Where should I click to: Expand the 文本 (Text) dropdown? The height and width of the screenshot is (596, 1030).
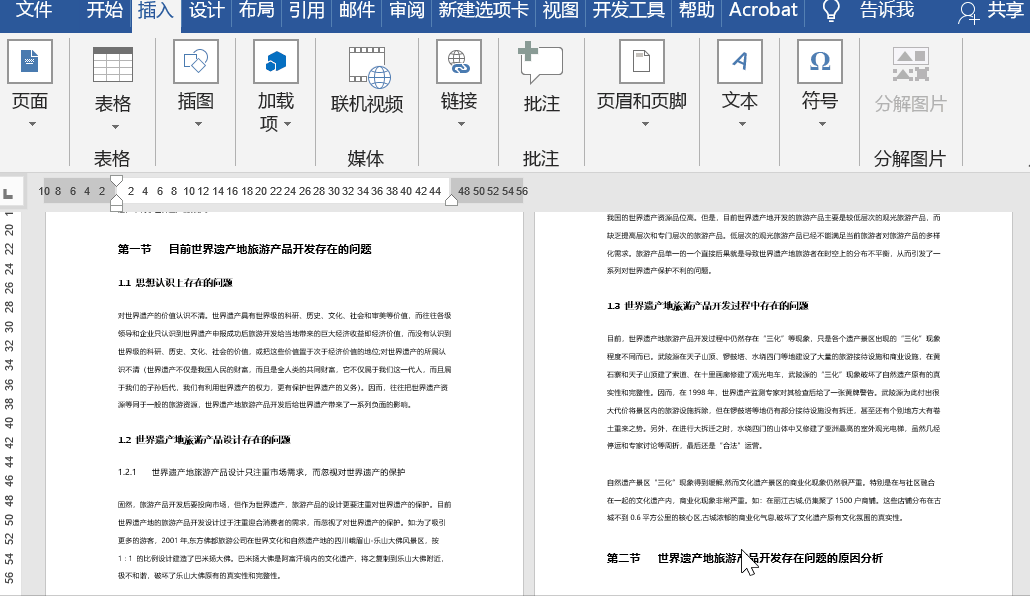[x=740, y=84]
